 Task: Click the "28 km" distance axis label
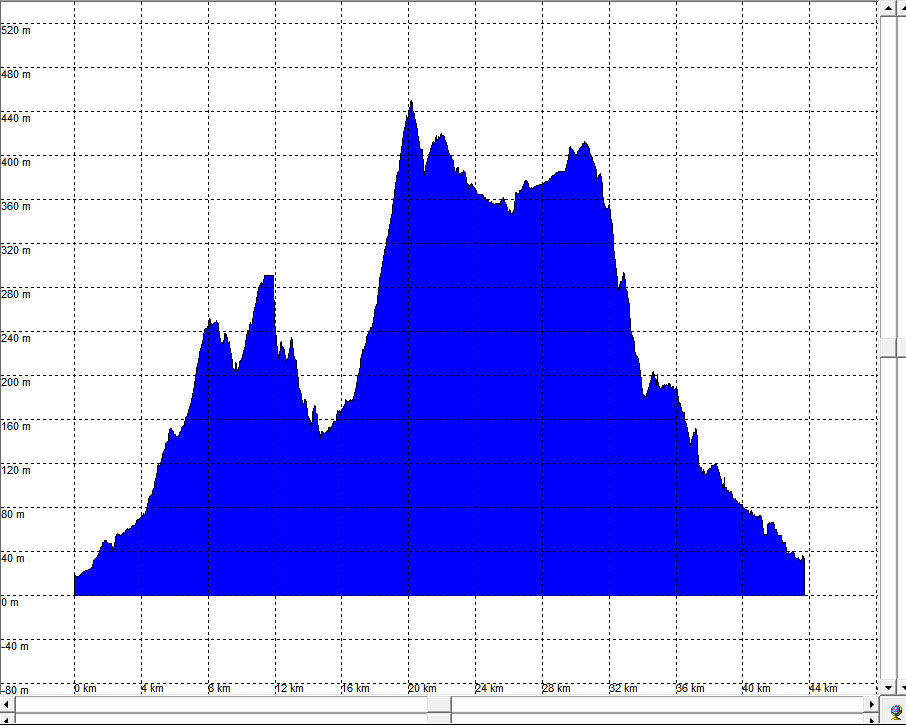[557, 688]
